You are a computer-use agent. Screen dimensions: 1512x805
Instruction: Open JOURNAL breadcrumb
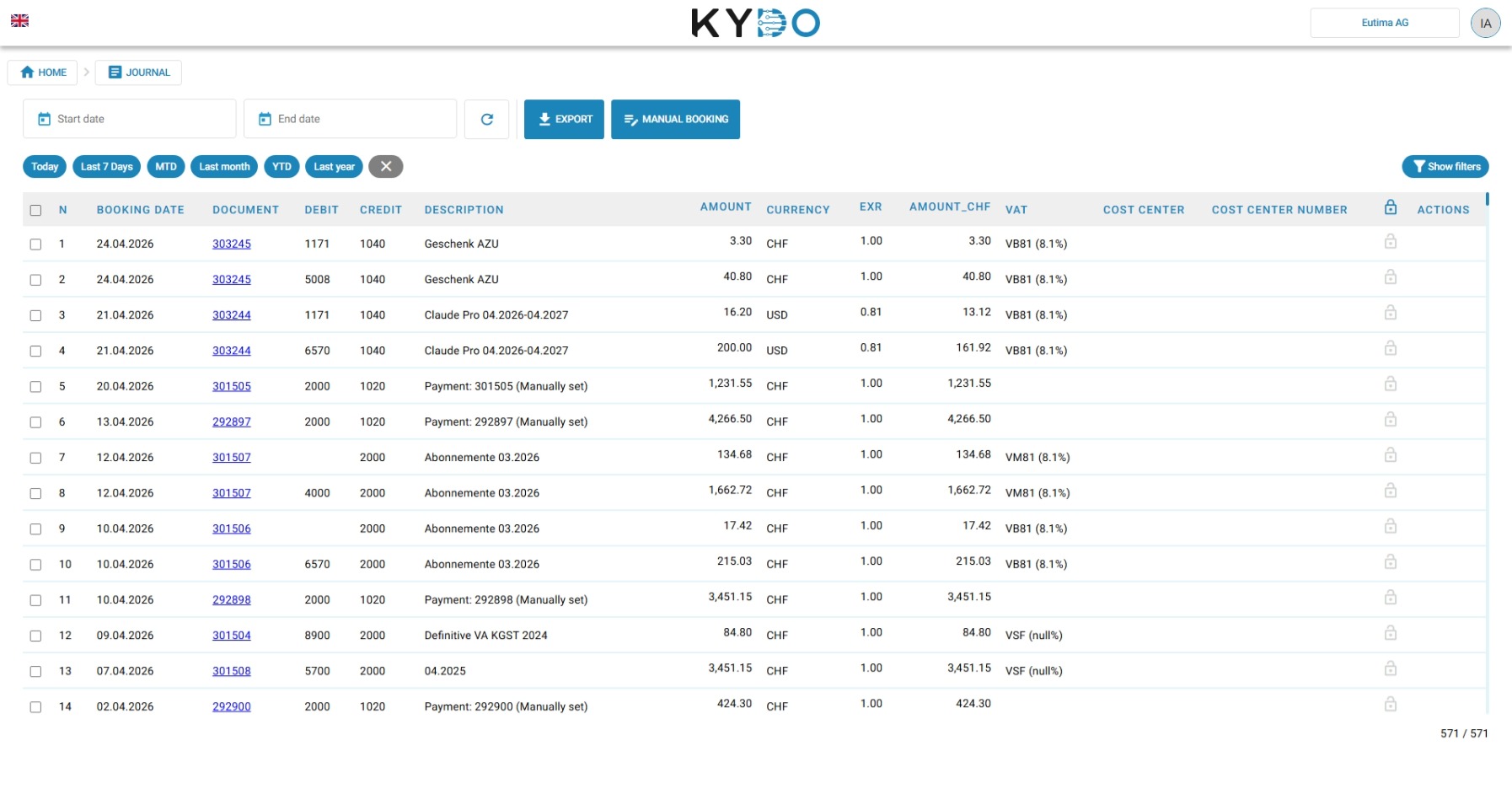[138, 72]
